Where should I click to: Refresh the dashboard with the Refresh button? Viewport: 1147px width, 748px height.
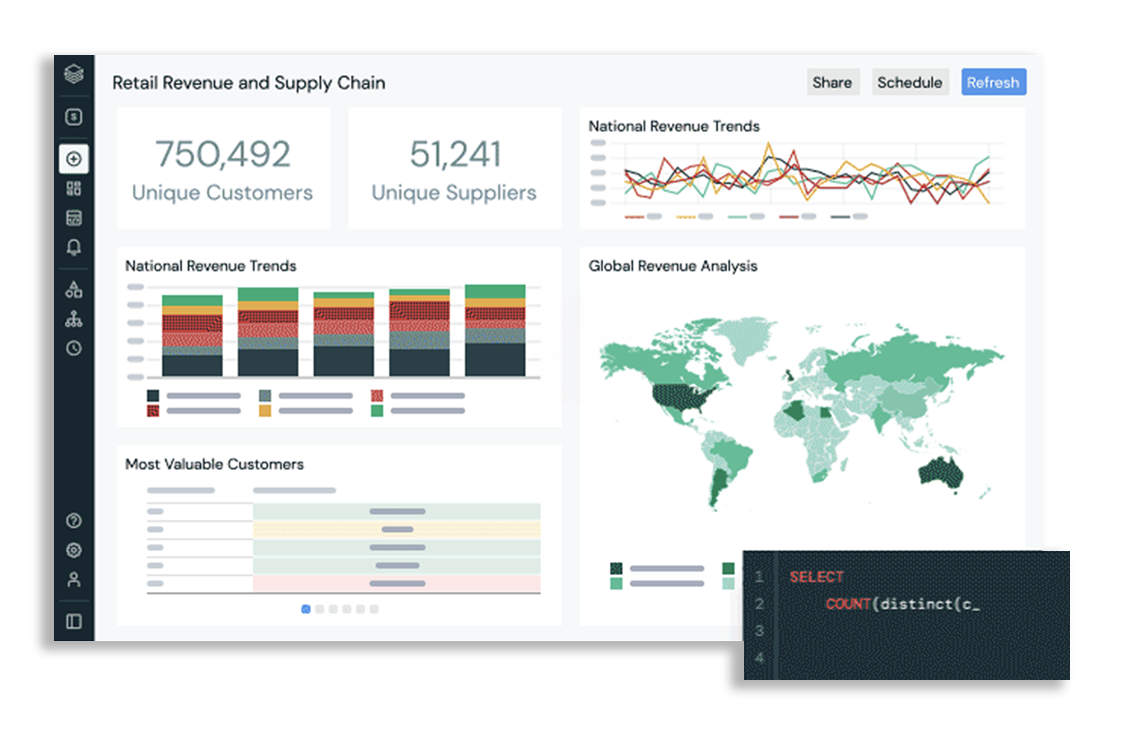tap(993, 83)
